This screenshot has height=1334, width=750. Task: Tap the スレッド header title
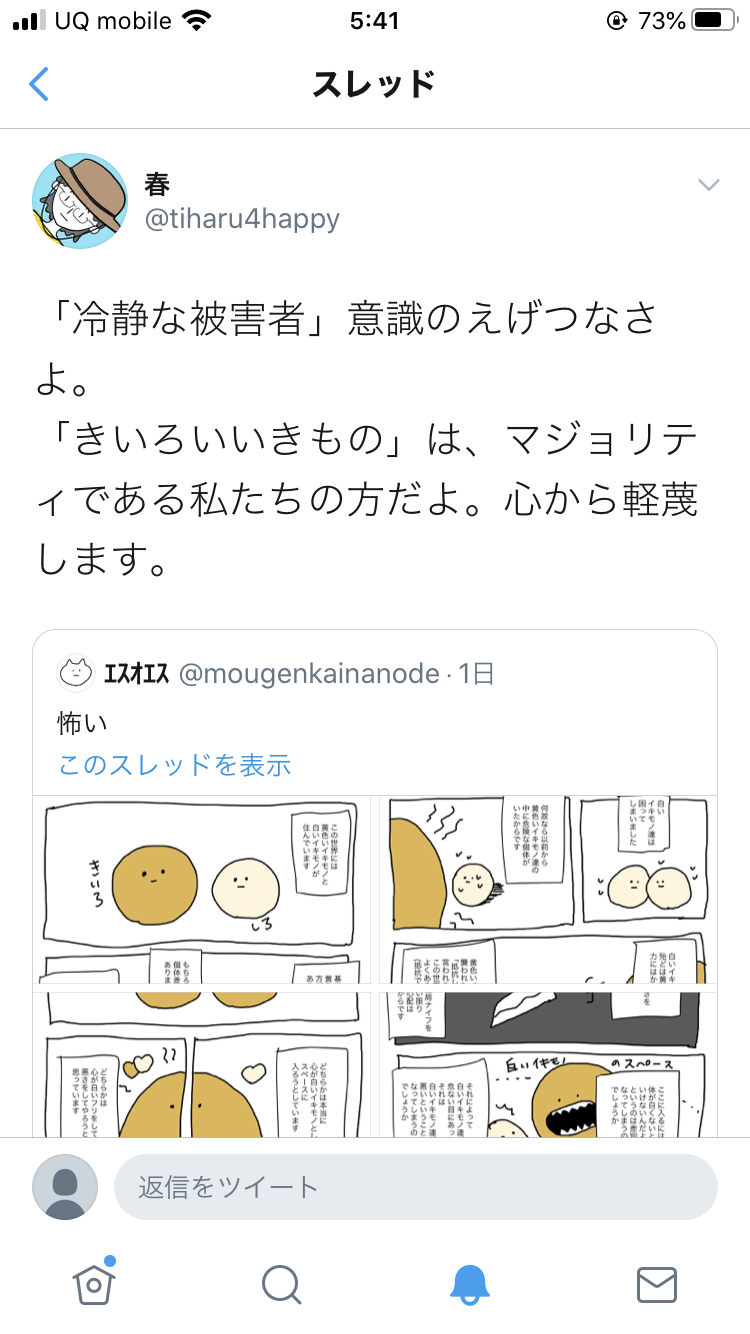tap(374, 85)
